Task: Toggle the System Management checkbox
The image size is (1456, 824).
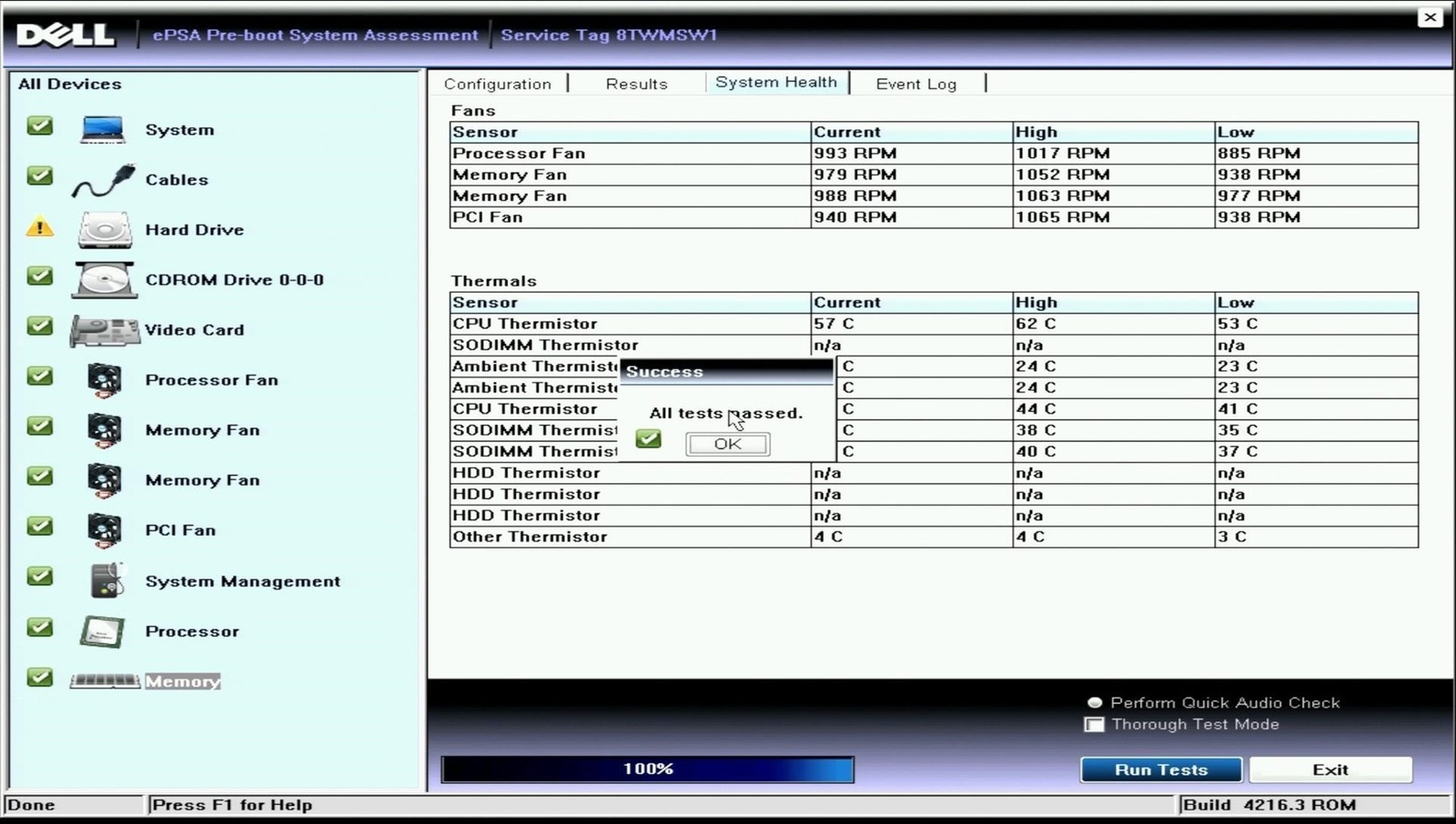Action: (39, 576)
